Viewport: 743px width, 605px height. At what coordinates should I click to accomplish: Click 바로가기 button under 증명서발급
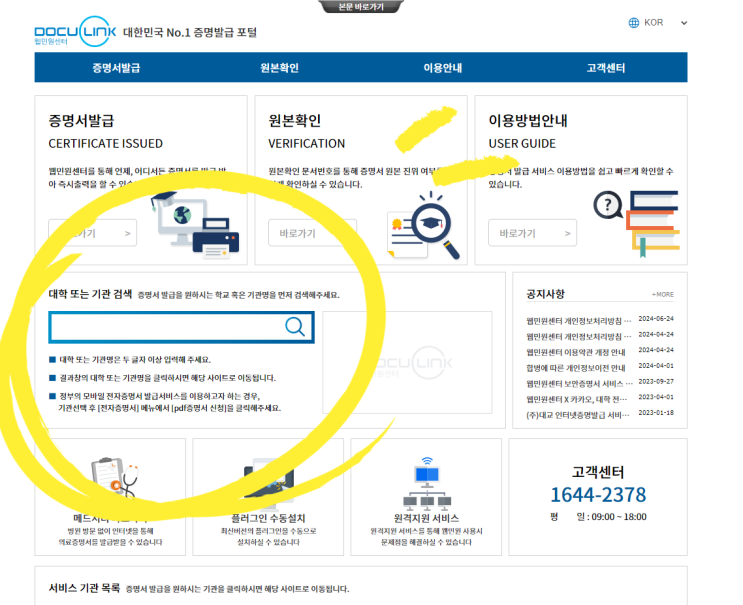pyautogui.click(x=92, y=233)
